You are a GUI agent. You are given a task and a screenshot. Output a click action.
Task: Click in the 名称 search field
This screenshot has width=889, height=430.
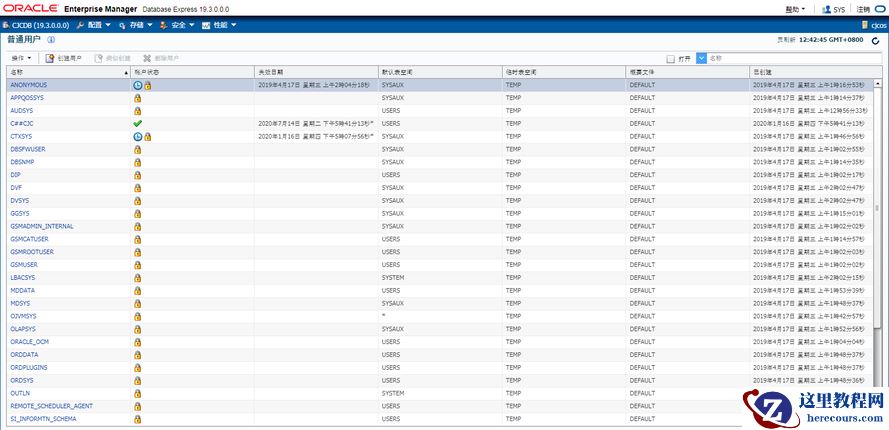(x=795, y=58)
